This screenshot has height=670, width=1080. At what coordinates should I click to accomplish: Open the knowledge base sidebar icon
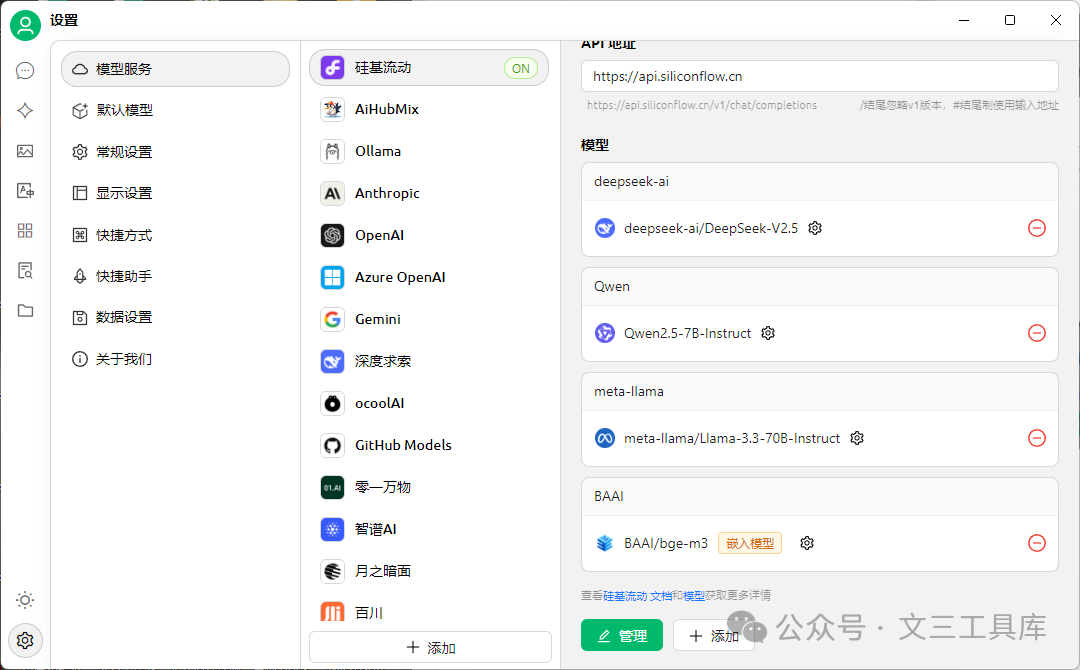[x=25, y=271]
